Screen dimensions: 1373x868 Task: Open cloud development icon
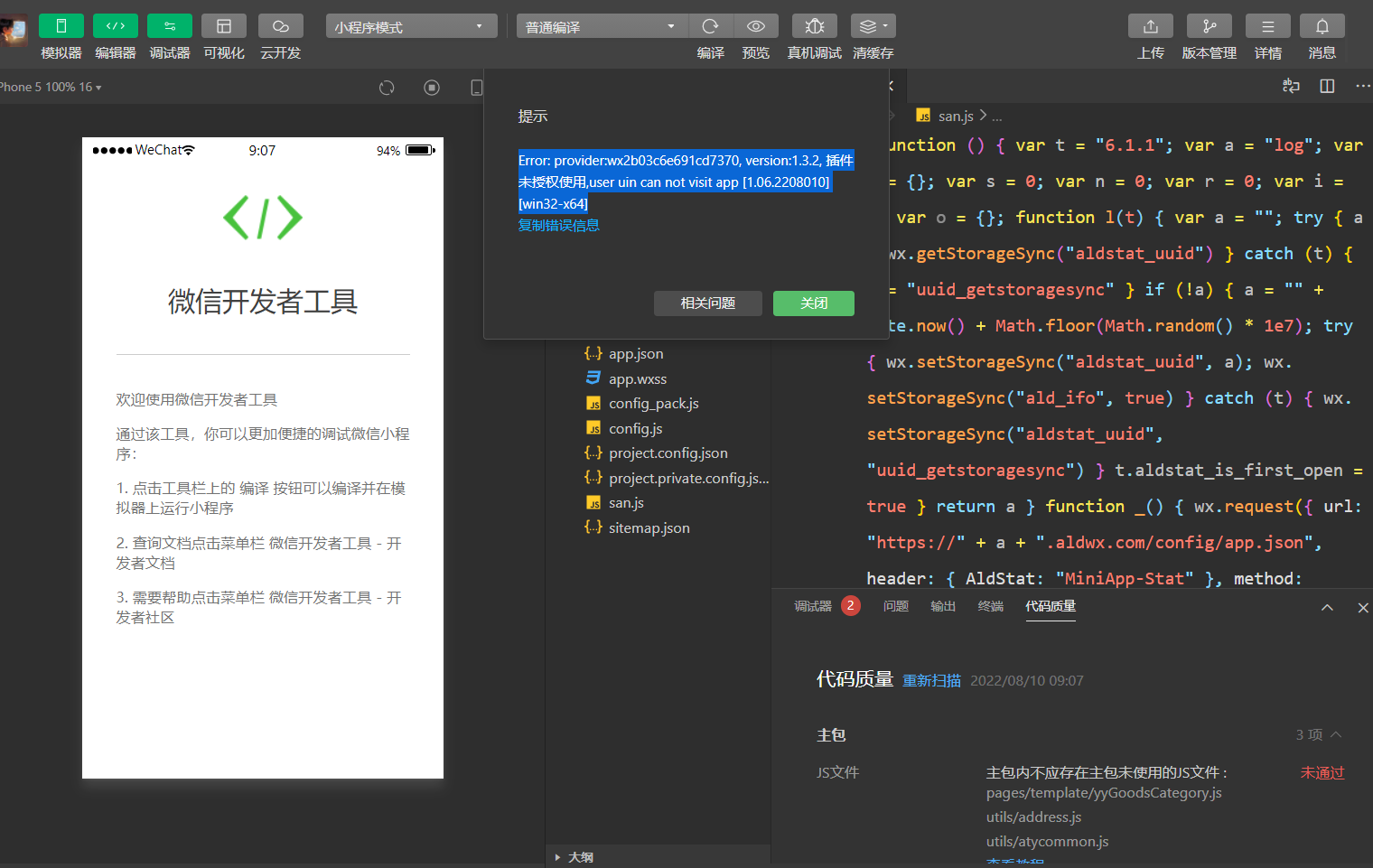281,26
